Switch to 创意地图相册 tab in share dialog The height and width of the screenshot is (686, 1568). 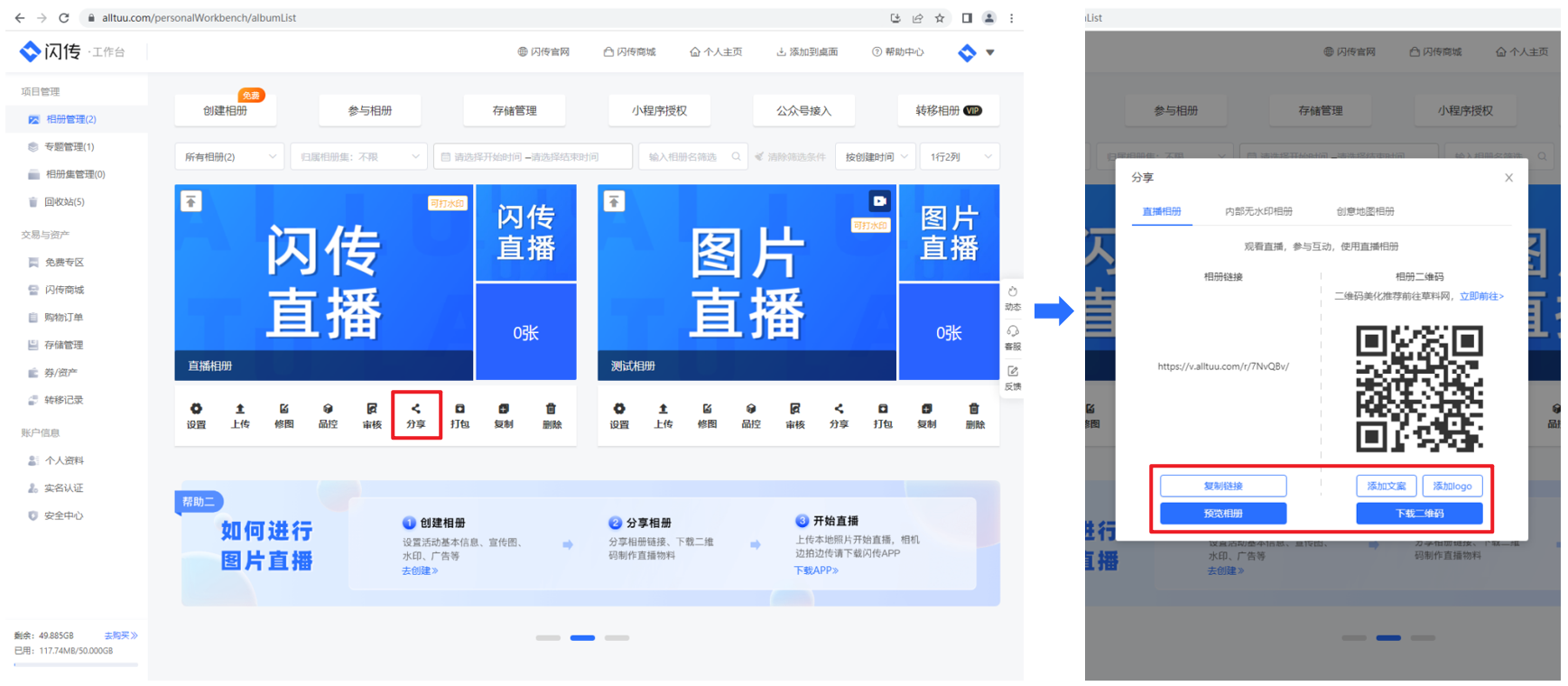[1365, 211]
